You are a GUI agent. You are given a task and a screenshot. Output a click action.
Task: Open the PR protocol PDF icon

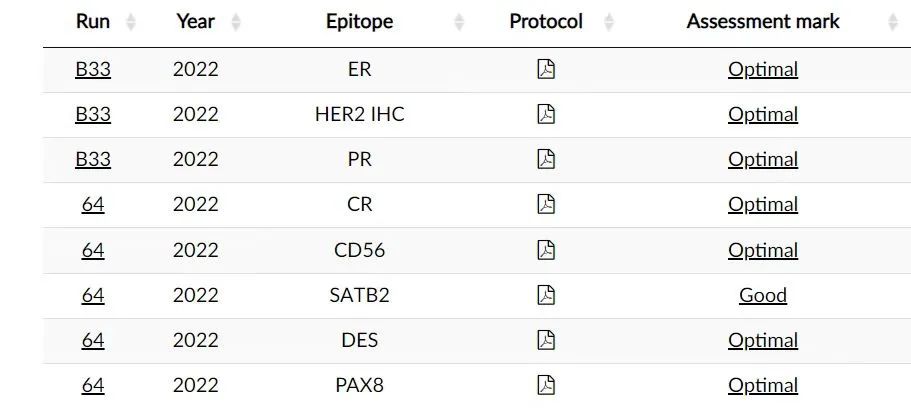point(546,159)
